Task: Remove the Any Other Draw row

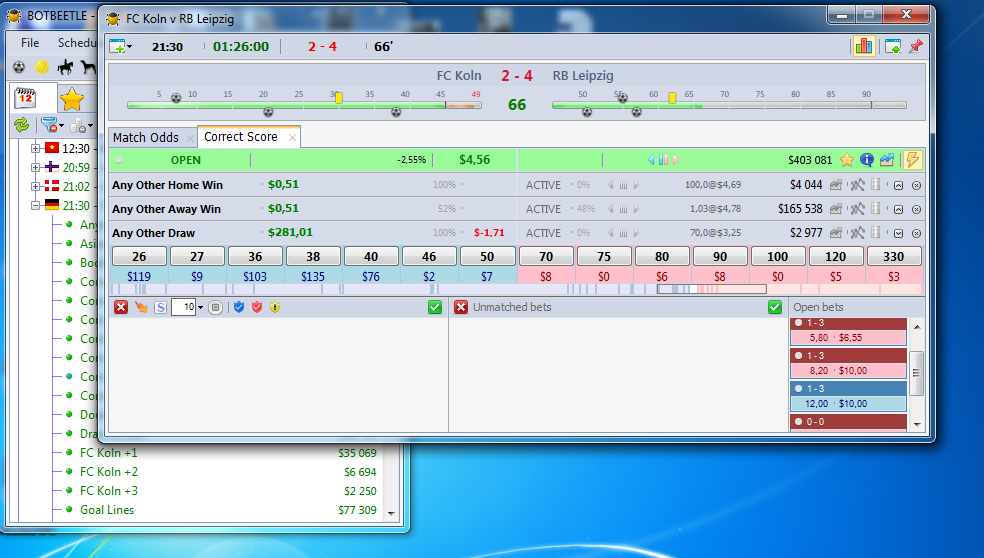Action: point(916,233)
